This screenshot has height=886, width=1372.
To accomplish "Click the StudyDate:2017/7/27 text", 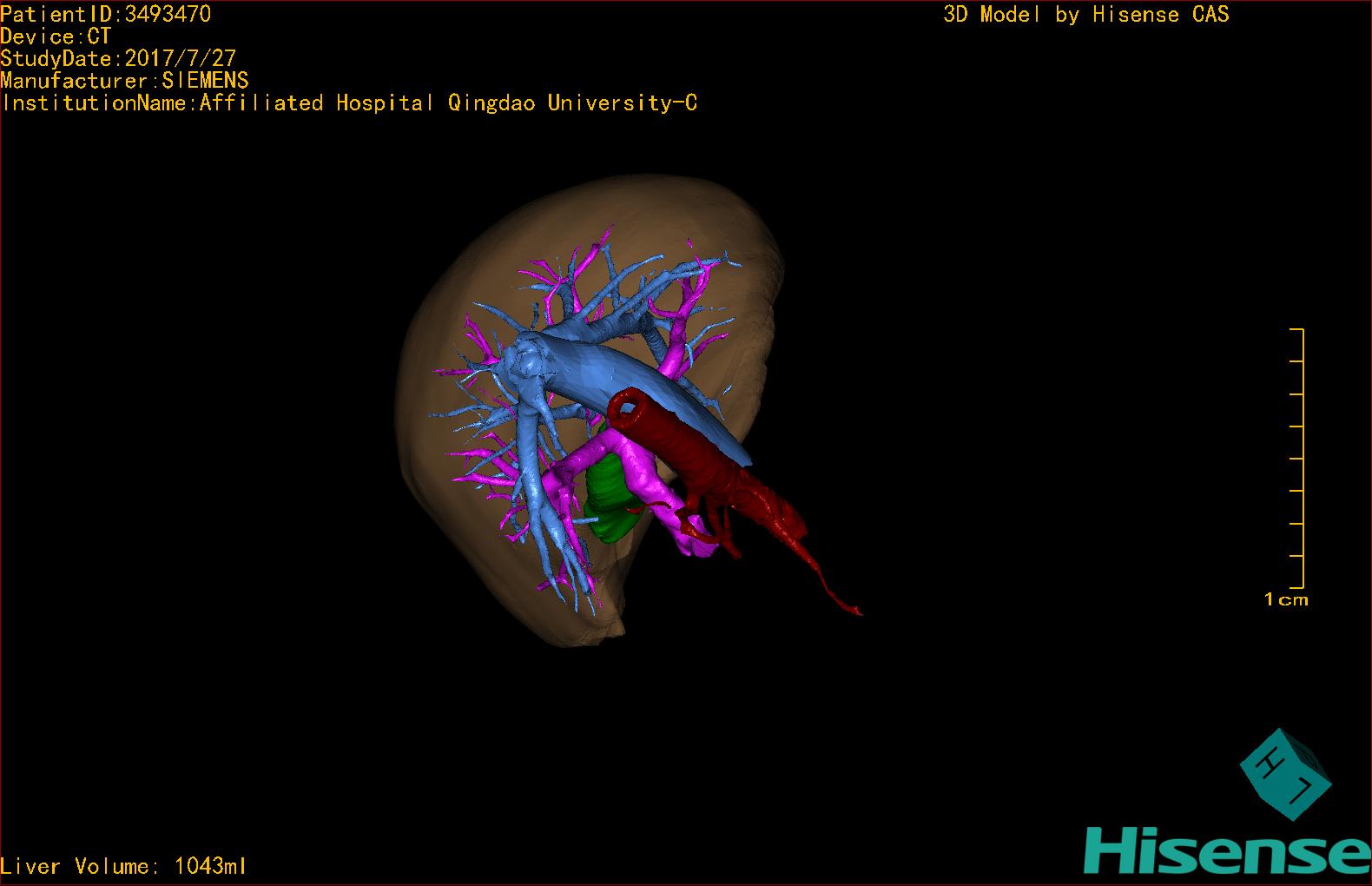I will pos(118,59).
